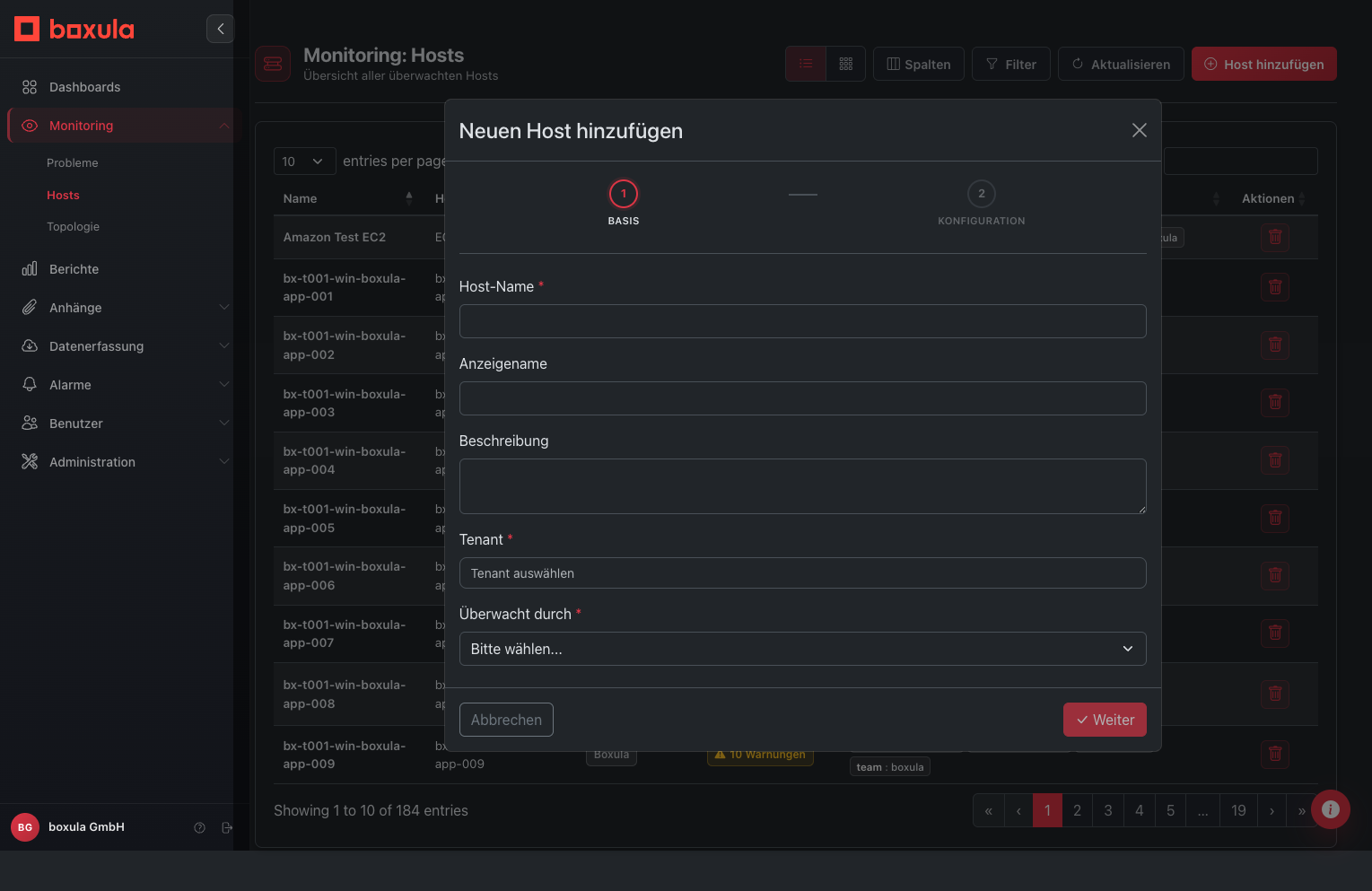Click the boxula logo
This screenshot has width=1372, height=891.
(x=74, y=29)
